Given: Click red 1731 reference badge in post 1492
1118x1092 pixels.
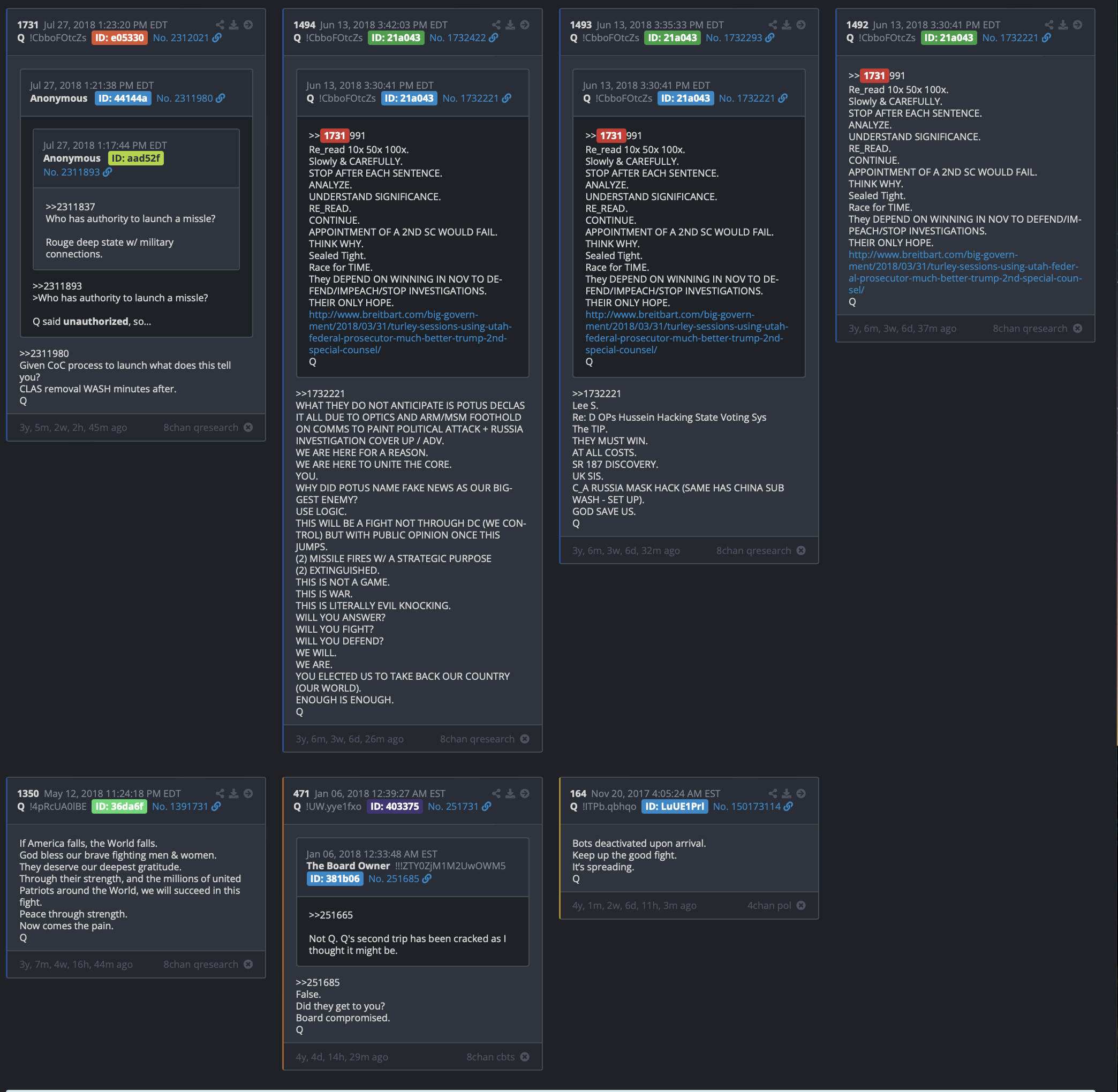Looking at the screenshot, I should [x=874, y=75].
